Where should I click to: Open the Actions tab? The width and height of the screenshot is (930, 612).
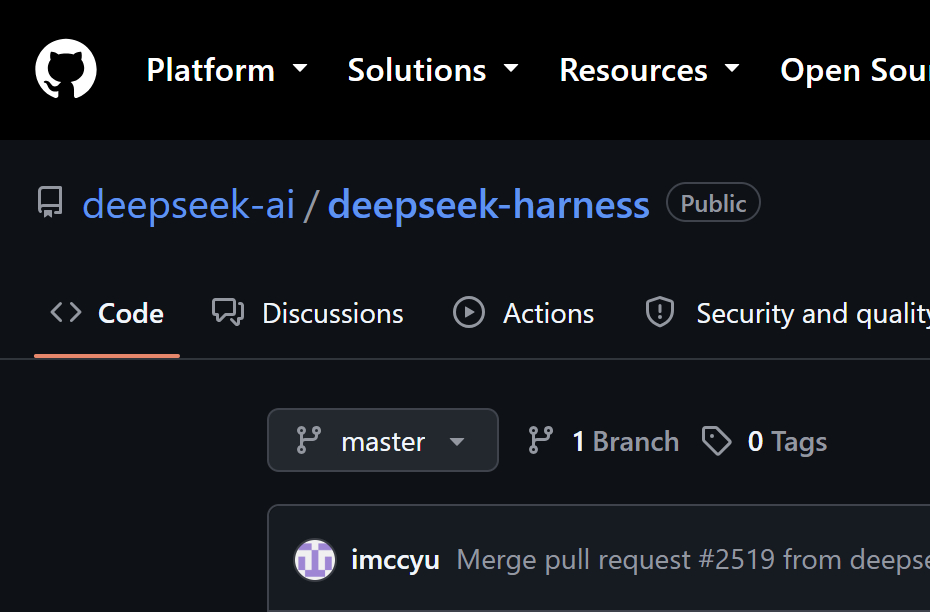524,313
